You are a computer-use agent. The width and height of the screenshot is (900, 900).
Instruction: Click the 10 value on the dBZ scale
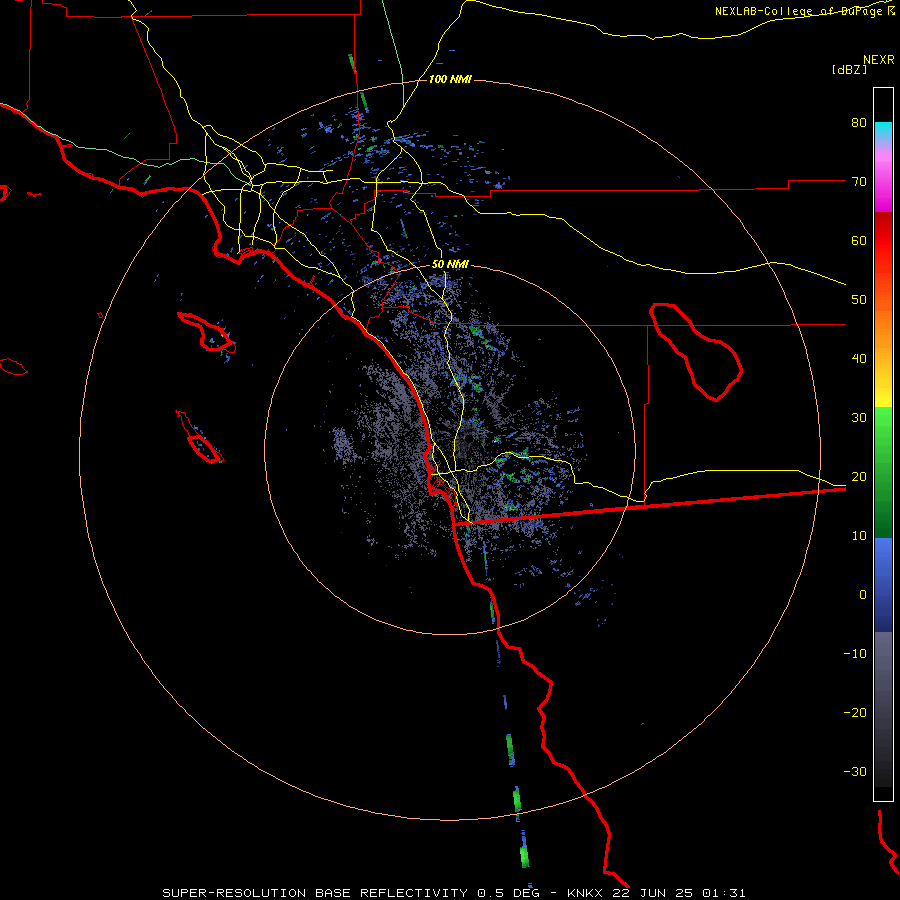859,536
